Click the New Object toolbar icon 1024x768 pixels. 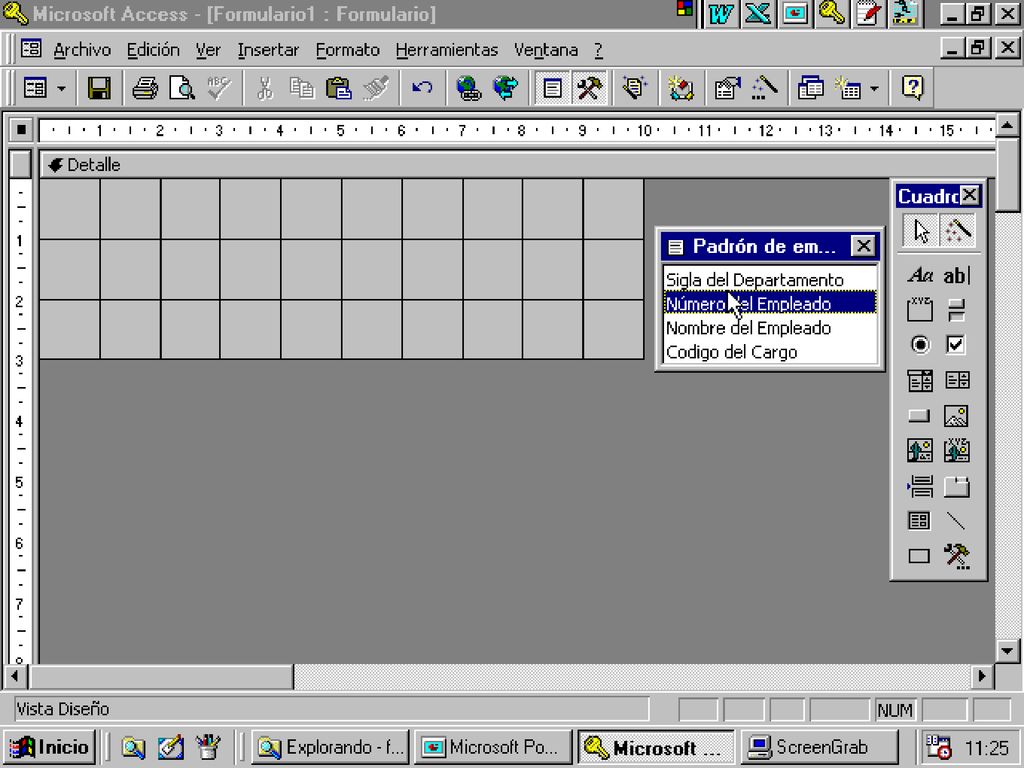(x=848, y=88)
